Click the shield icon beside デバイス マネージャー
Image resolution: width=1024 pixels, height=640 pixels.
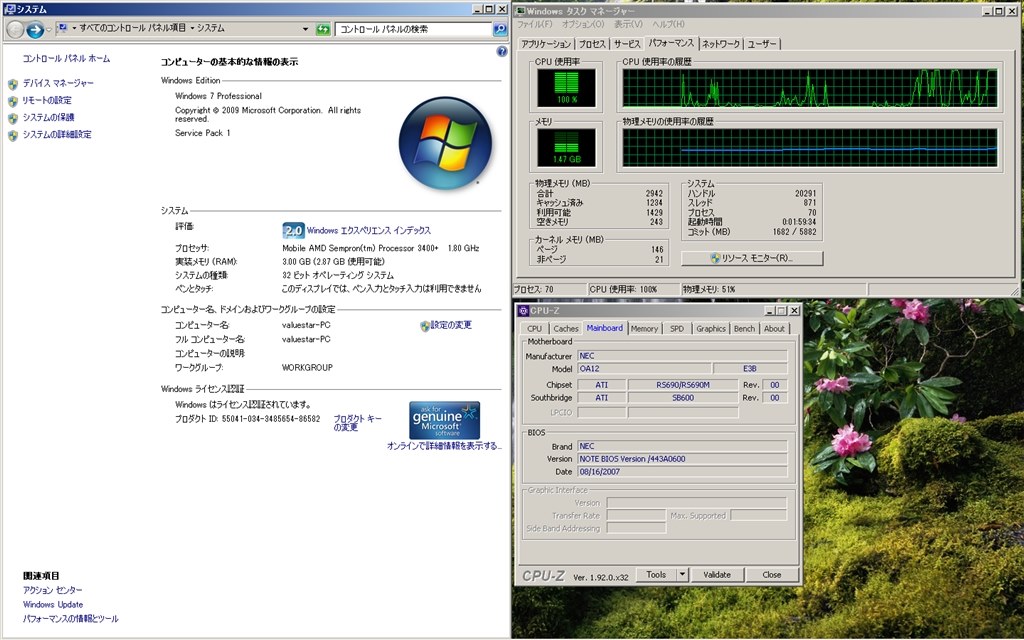(x=12, y=84)
